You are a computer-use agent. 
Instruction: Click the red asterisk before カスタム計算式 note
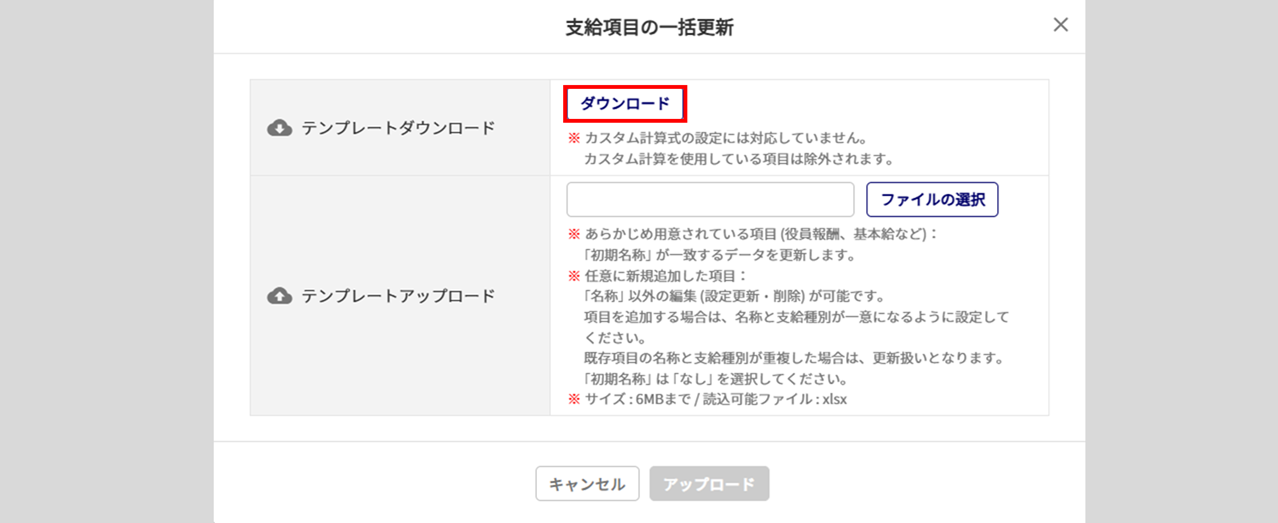click(x=574, y=137)
